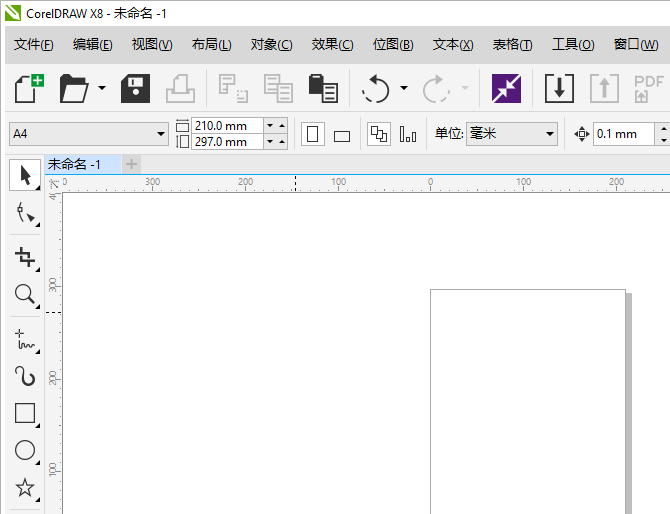The height and width of the screenshot is (514, 670).
Task: Open the 视图(V) menu
Action: pyautogui.click(x=152, y=44)
